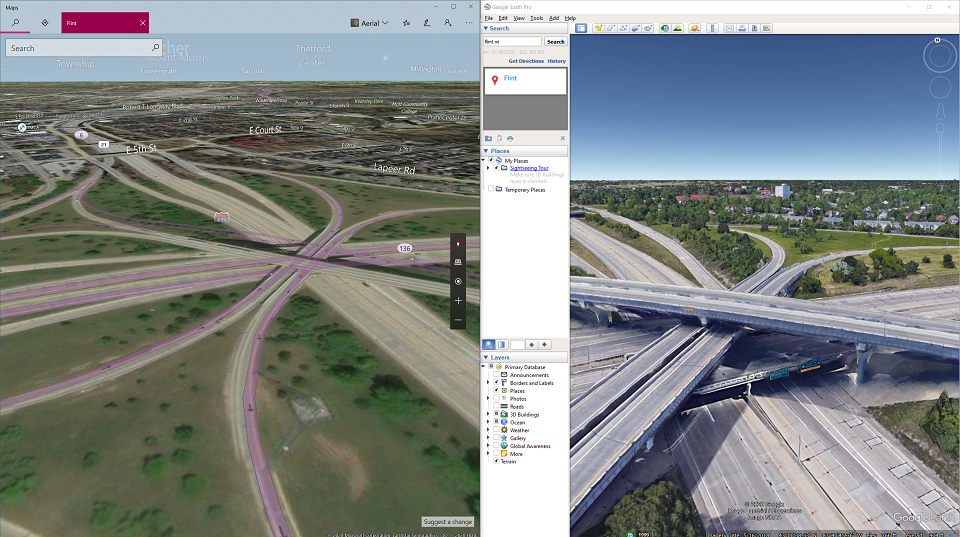Zoom out using the Maps minus button
Viewport: 960px width, 537px height.
pyautogui.click(x=458, y=320)
